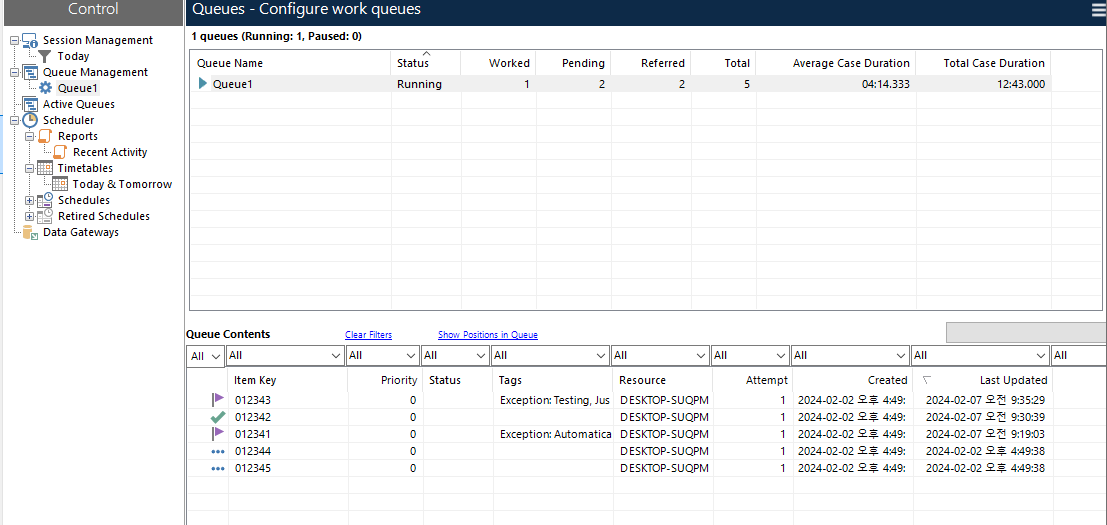Select Active Queues tree item
1107x525 pixels.
79,104
